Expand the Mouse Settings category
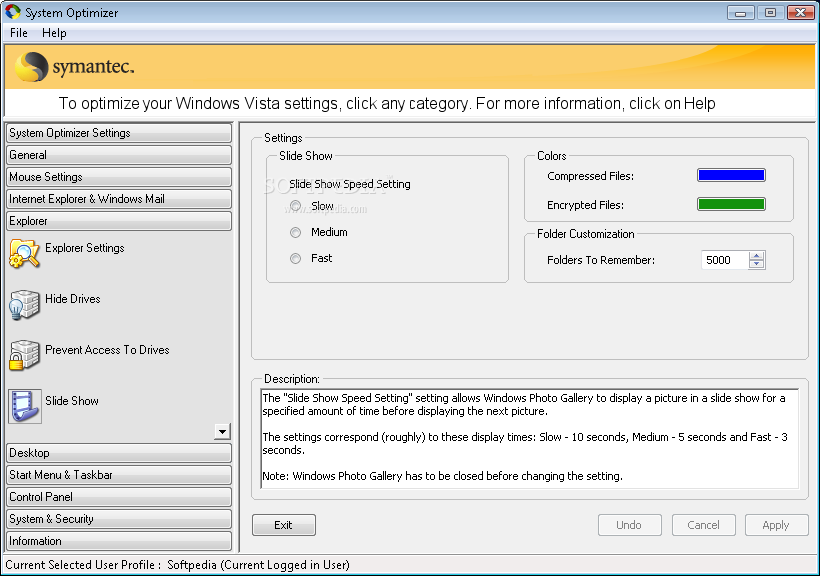820x576 pixels. (119, 177)
